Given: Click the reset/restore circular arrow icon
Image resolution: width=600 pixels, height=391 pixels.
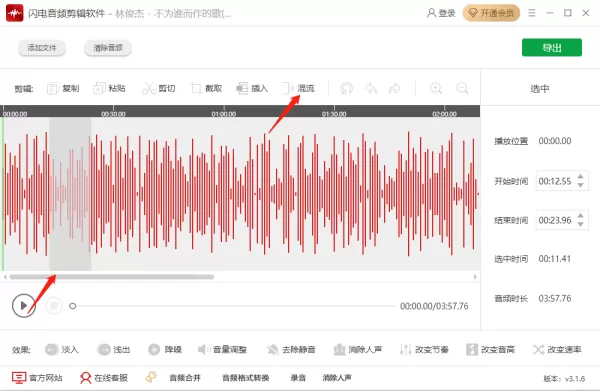Looking at the screenshot, I should point(347,88).
